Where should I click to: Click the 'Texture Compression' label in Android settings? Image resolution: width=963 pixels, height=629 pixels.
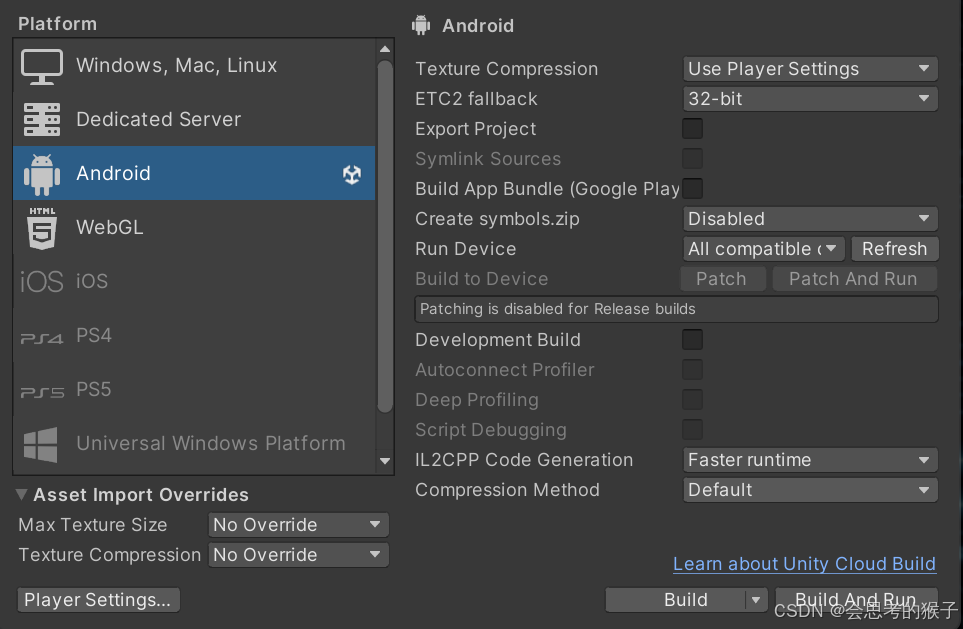pyautogui.click(x=506, y=69)
